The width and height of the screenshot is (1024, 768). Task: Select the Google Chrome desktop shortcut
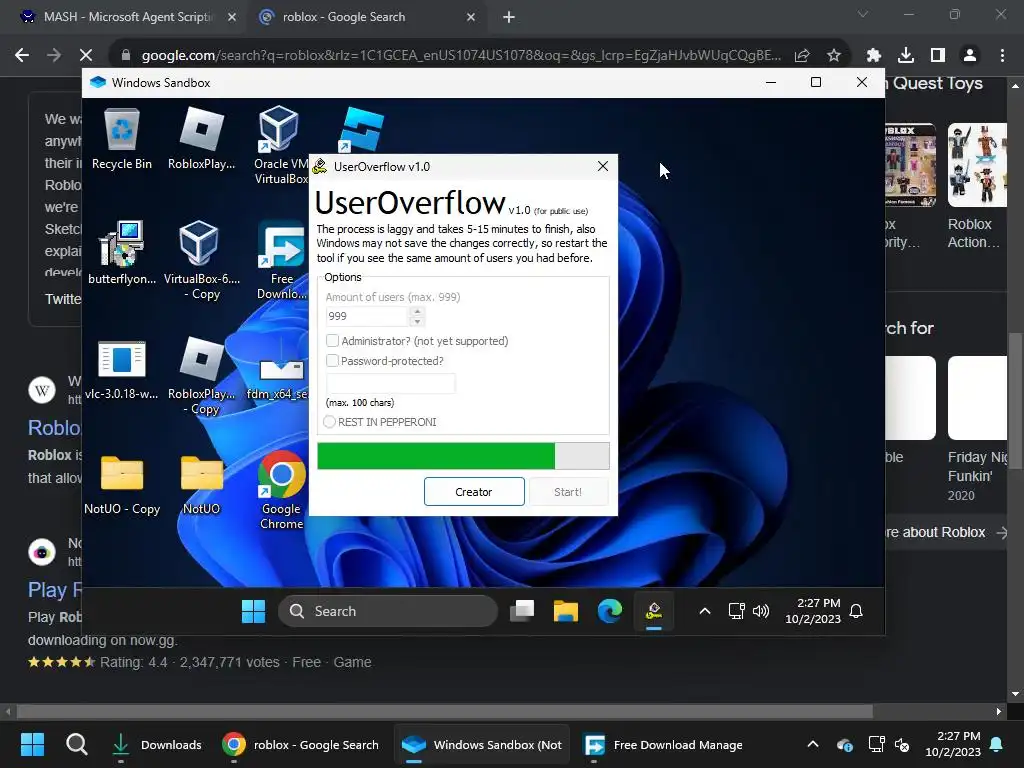(281, 490)
